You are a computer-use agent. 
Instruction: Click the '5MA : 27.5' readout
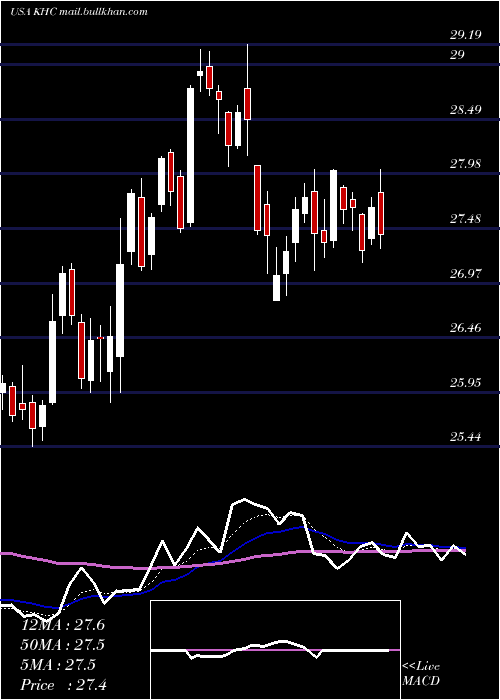(x=58, y=665)
